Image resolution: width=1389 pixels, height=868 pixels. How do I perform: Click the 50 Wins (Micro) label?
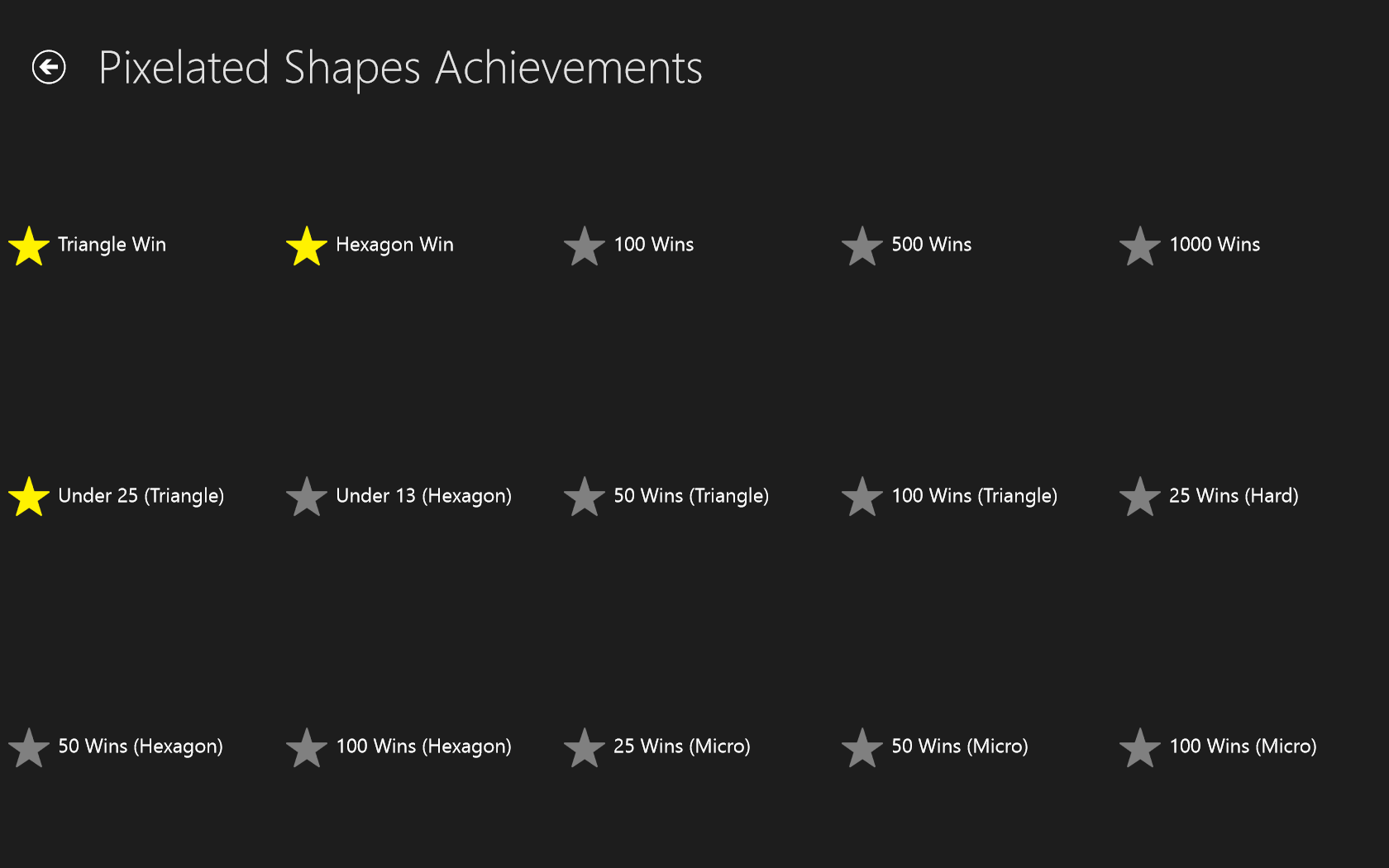coord(959,746)
